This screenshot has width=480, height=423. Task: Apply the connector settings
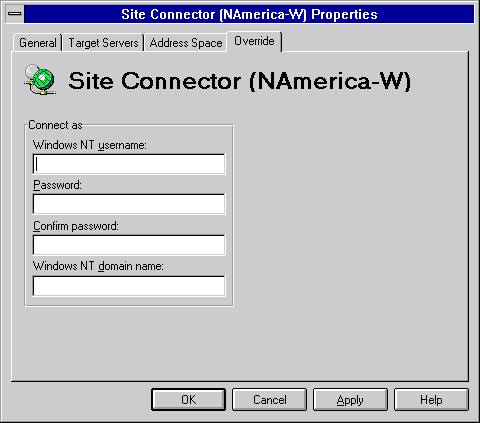tap(350, 399)
